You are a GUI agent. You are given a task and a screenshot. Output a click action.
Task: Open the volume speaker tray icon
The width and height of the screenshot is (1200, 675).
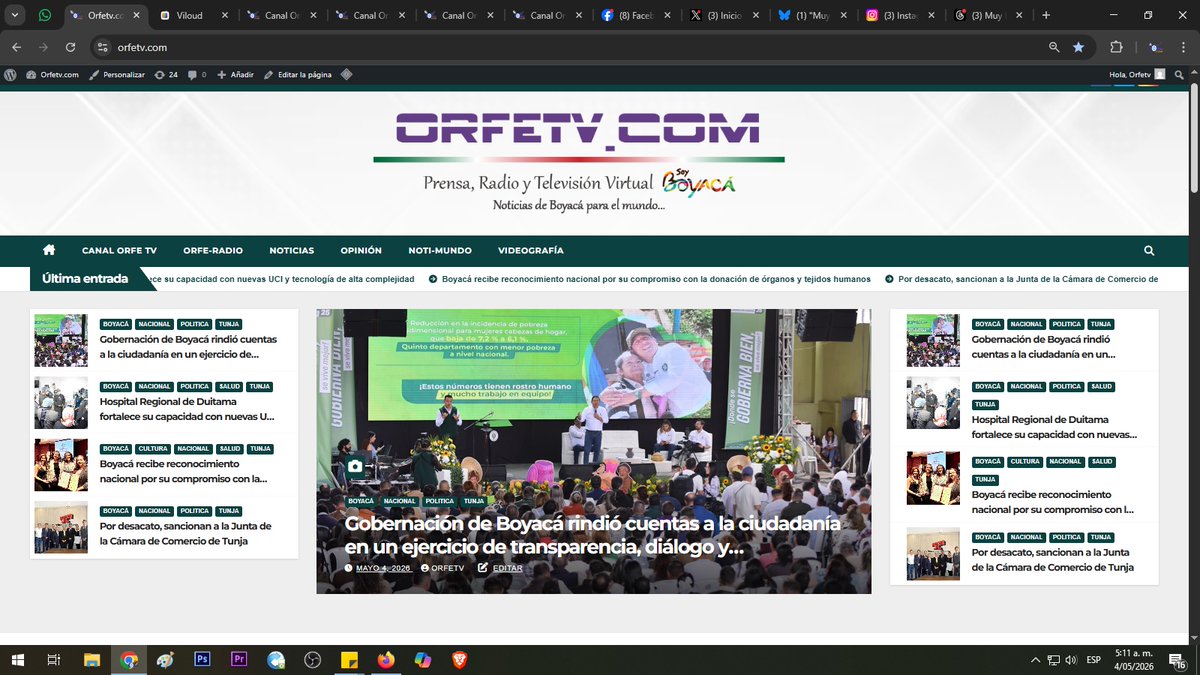tap(1070, 660)
